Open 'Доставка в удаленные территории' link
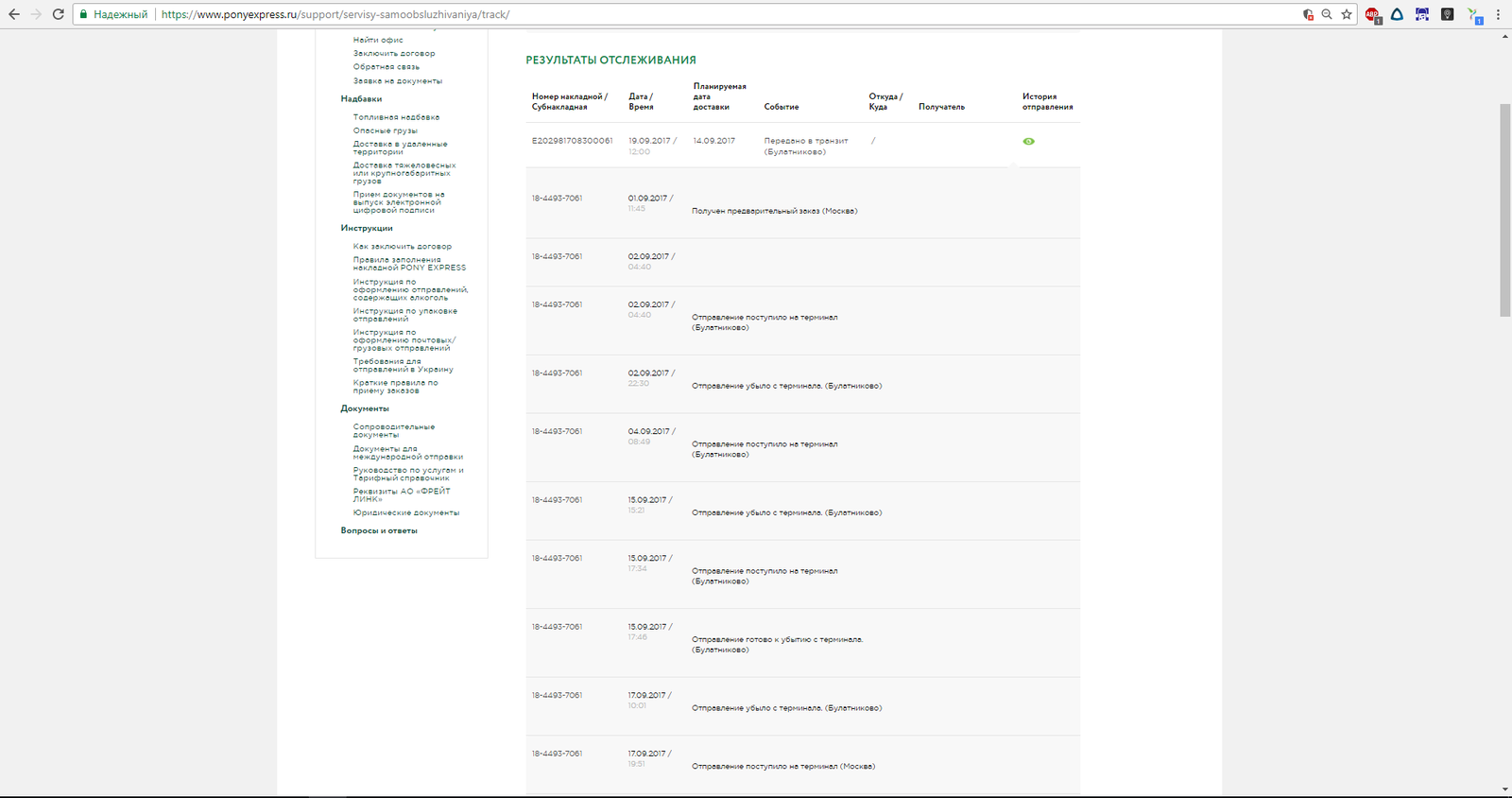The height and width of the screenshot is (798, 1512). tap(400, 147)
